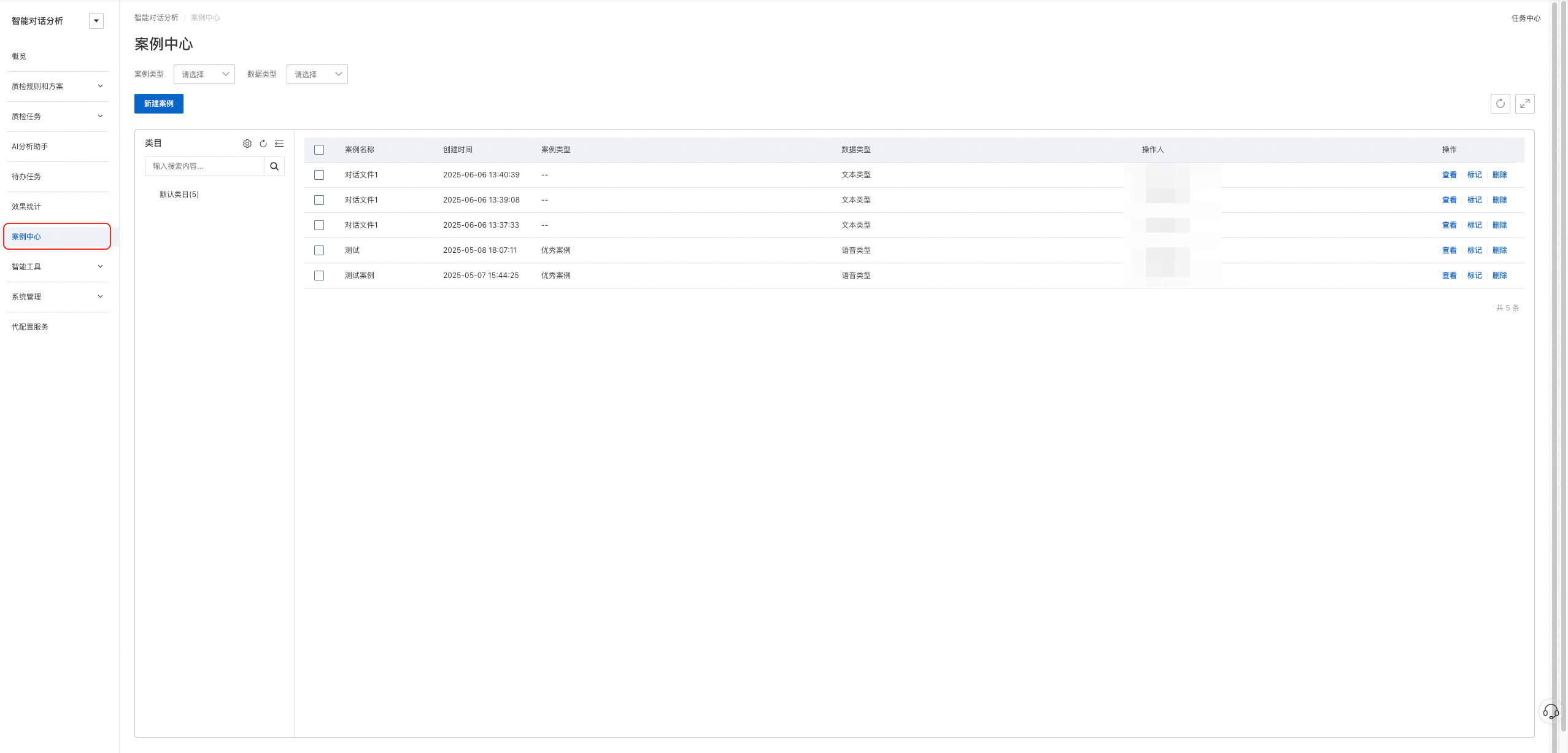Open the 数据类型 dropdown

(x=317, y=74)
